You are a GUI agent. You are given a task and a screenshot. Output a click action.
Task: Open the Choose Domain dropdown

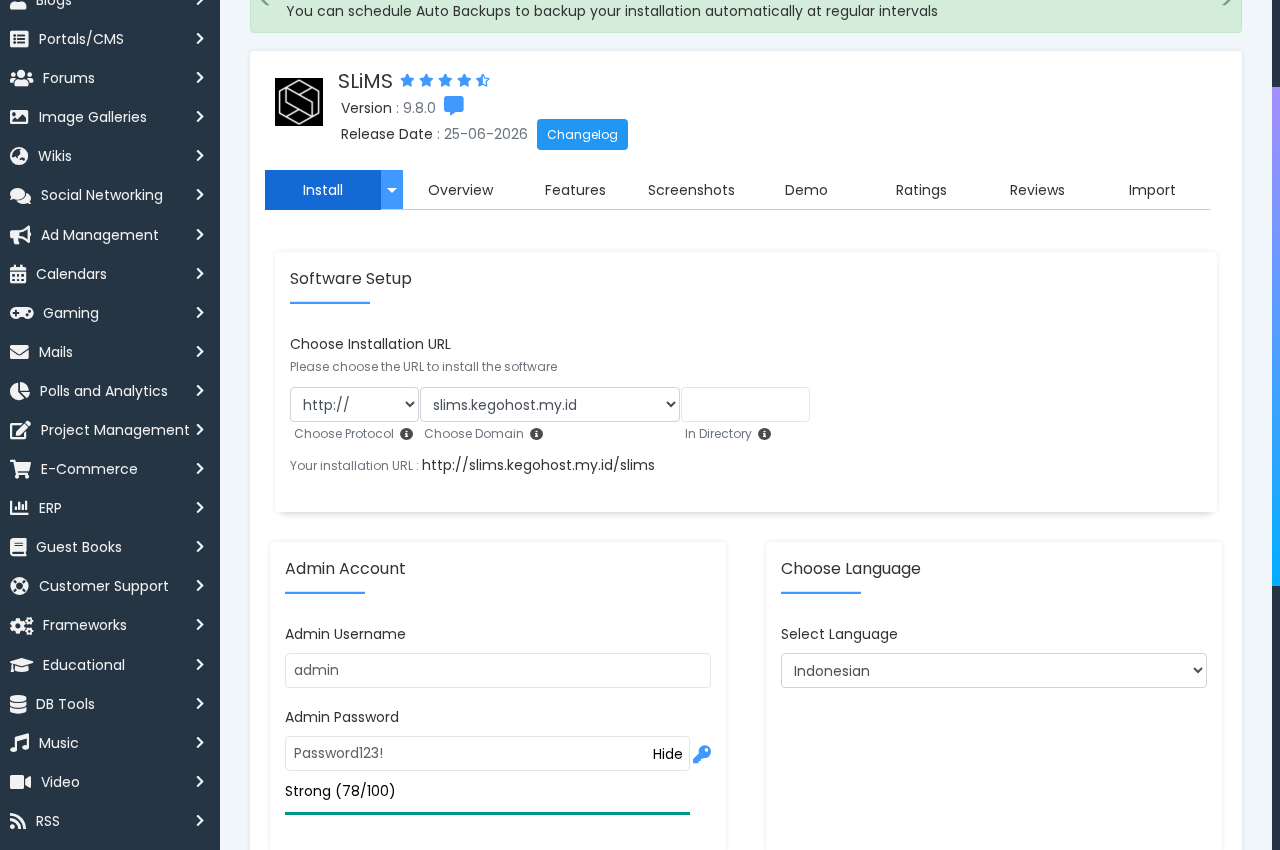click(x=550, y=405)
